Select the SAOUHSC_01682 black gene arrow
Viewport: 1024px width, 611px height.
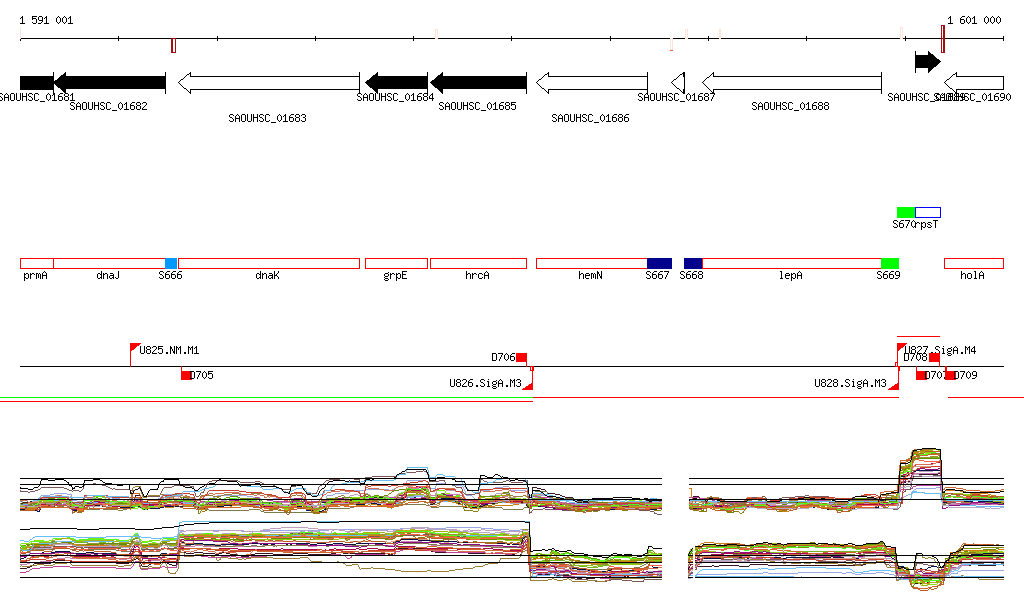point(109,83)
